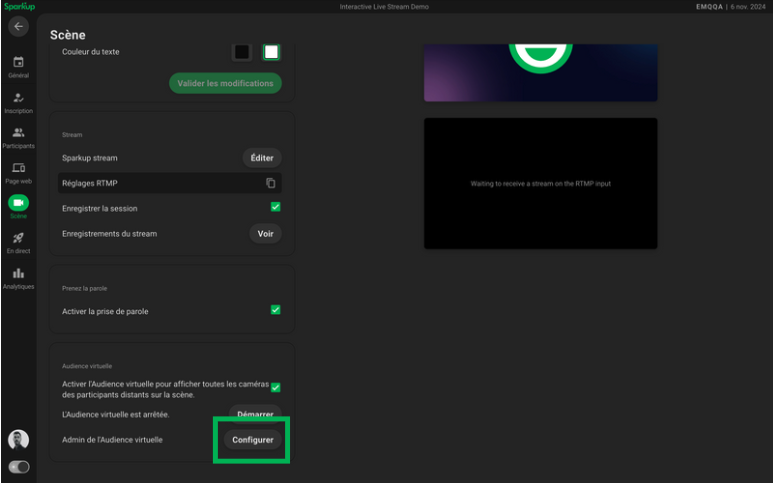
Task: Toggle the dark mode switch at bottom left
Action: tap(18, 467)
